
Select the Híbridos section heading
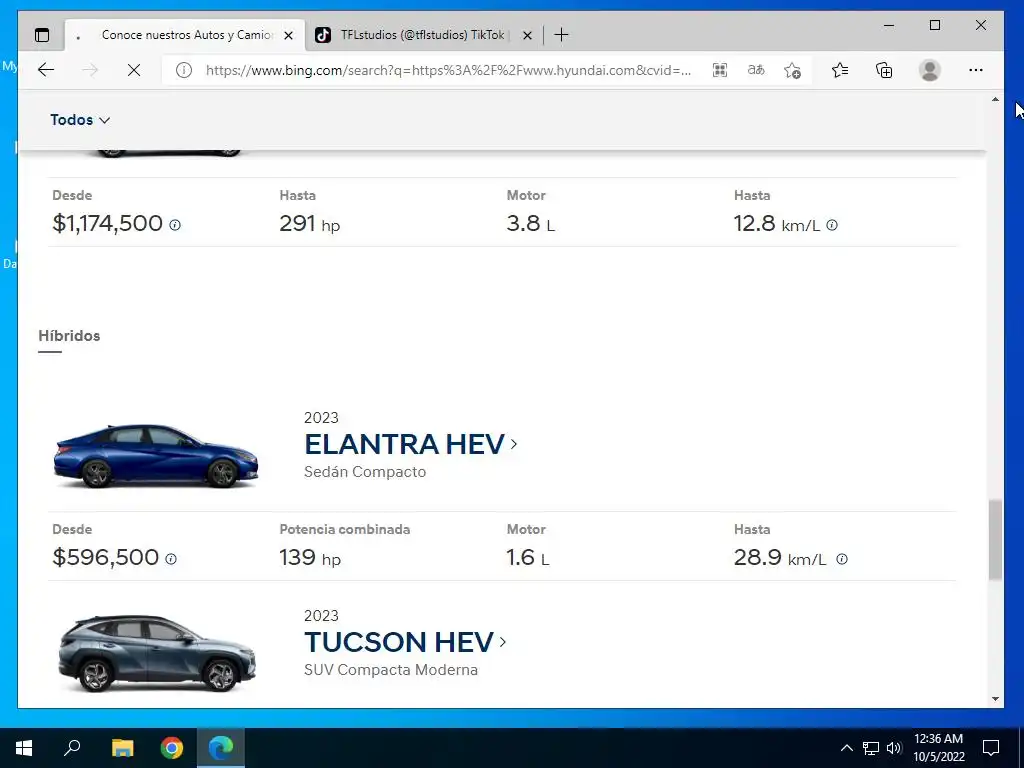click(69, 336)
